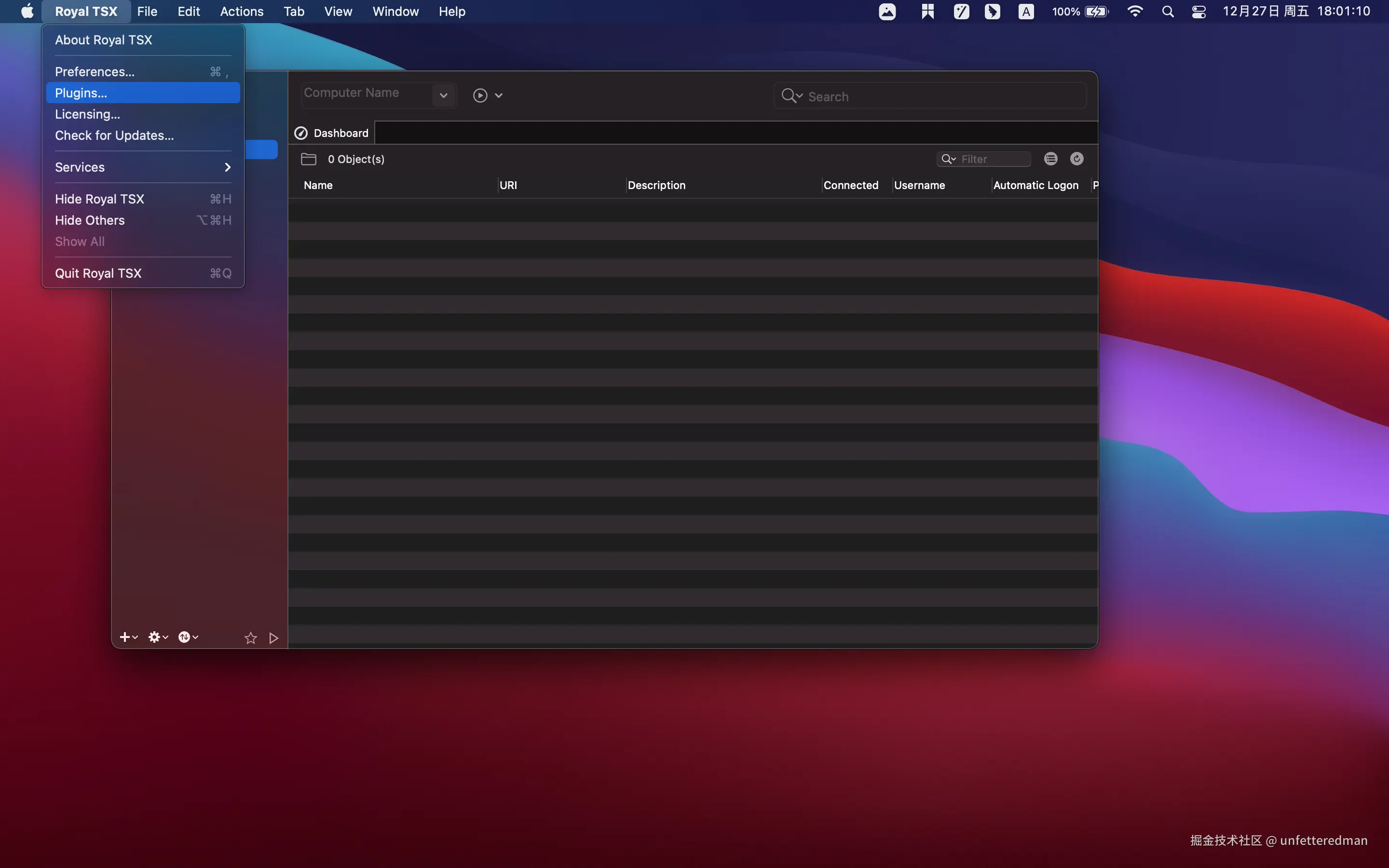The width and height of the screenshot is (1389, 868).
Task: Open the Spotlight search icon in menu bar
Action: point(1168,12)
